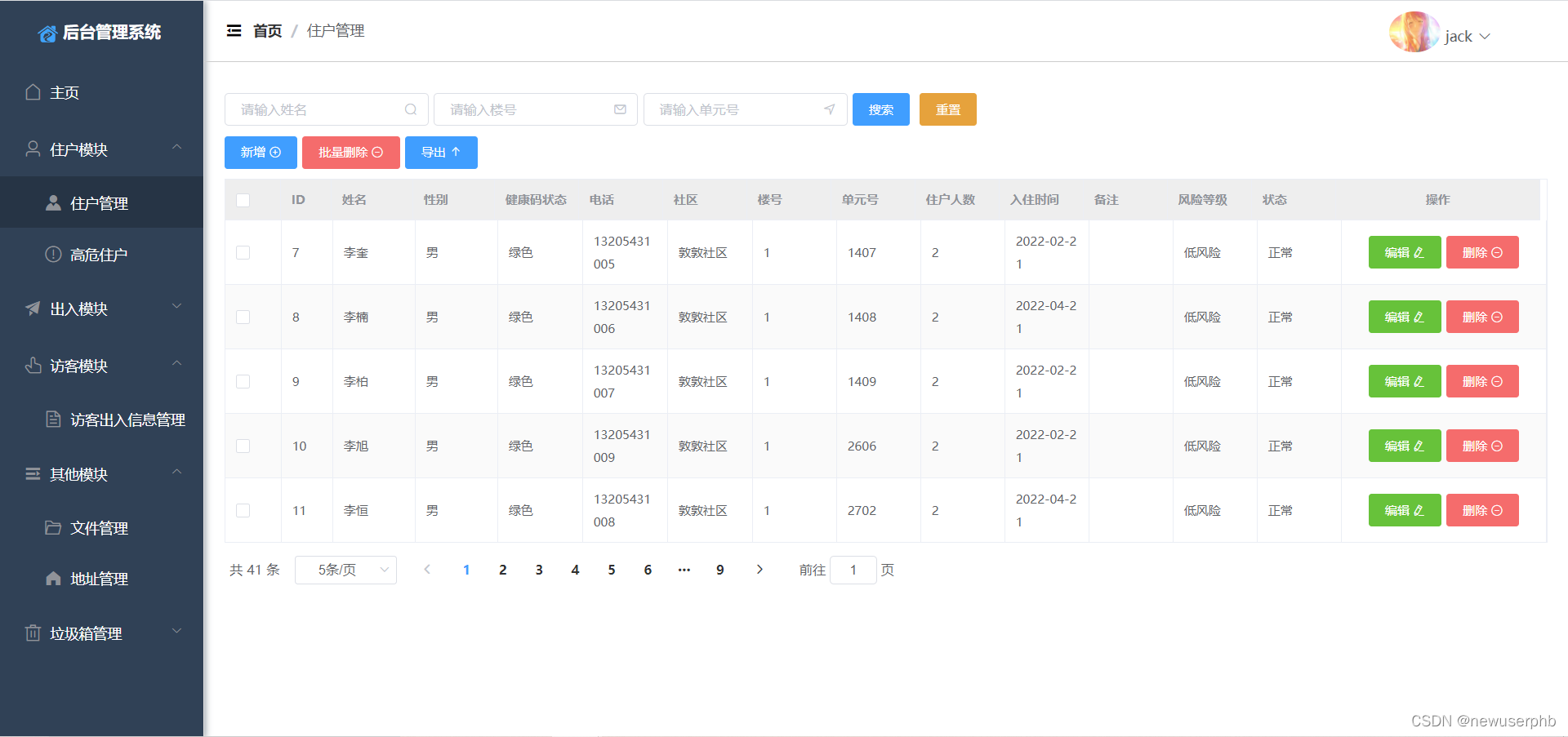
Task: Open the jack user dropdown arrow
Action: [1485, 37]
